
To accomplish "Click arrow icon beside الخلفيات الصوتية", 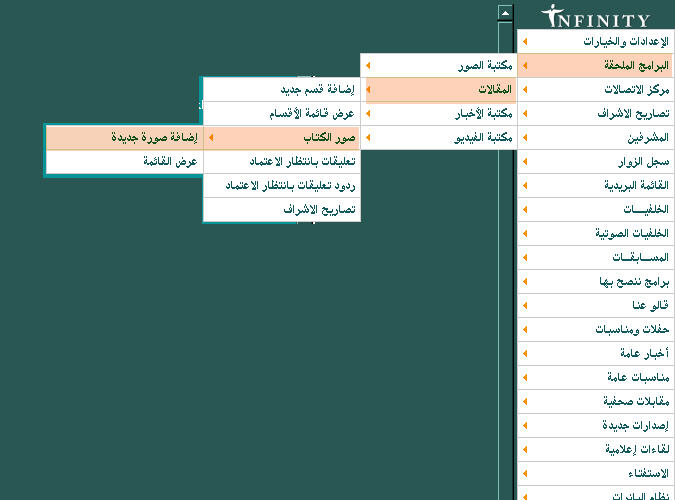I will click(x=526, y=234).
